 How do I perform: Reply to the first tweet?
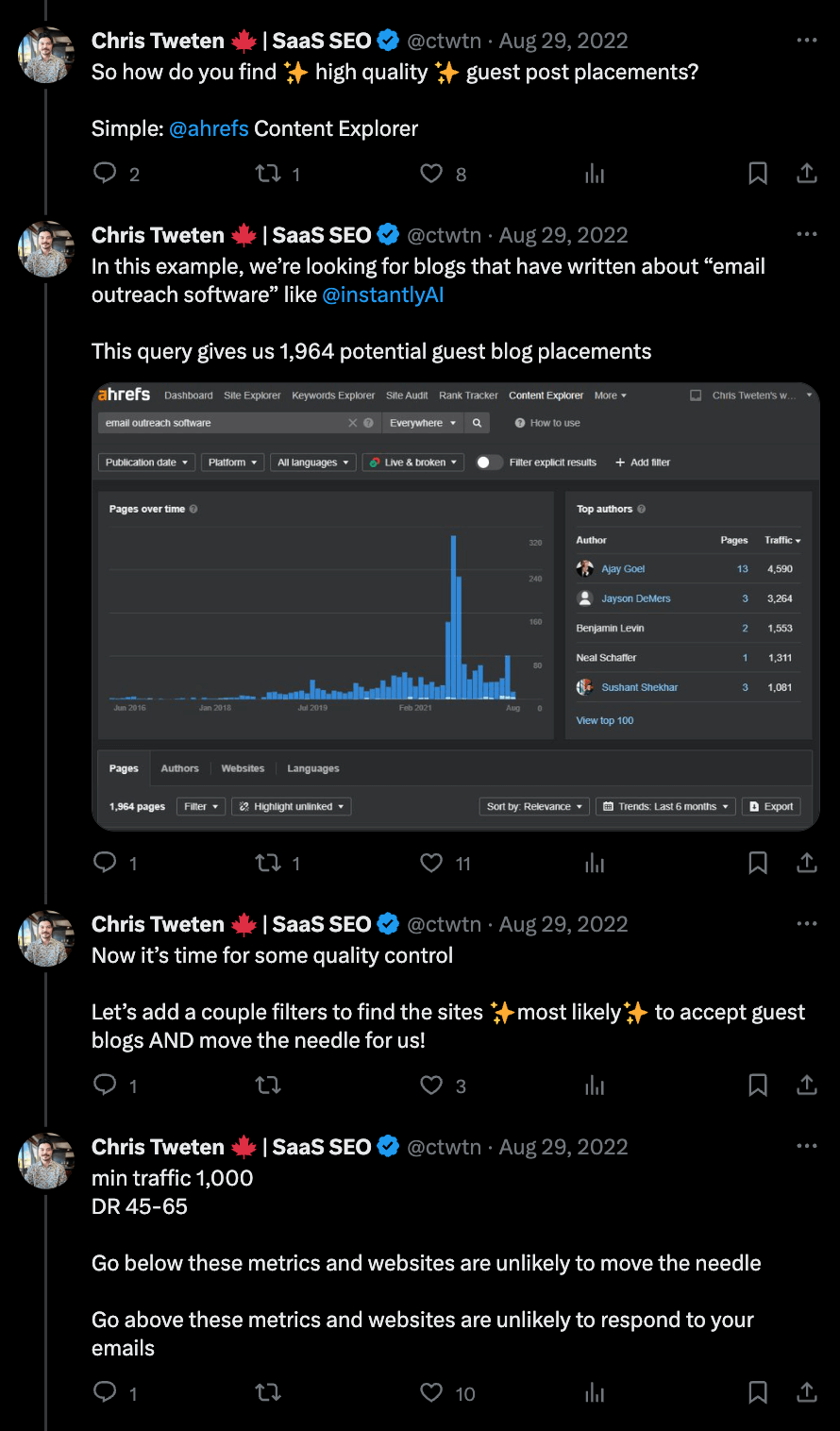pyautogui.click(x=104, y=174)
